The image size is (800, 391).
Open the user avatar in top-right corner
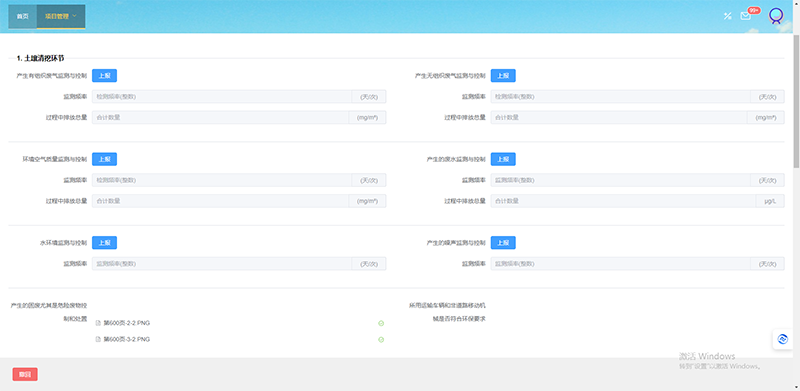tap(776, 16)
